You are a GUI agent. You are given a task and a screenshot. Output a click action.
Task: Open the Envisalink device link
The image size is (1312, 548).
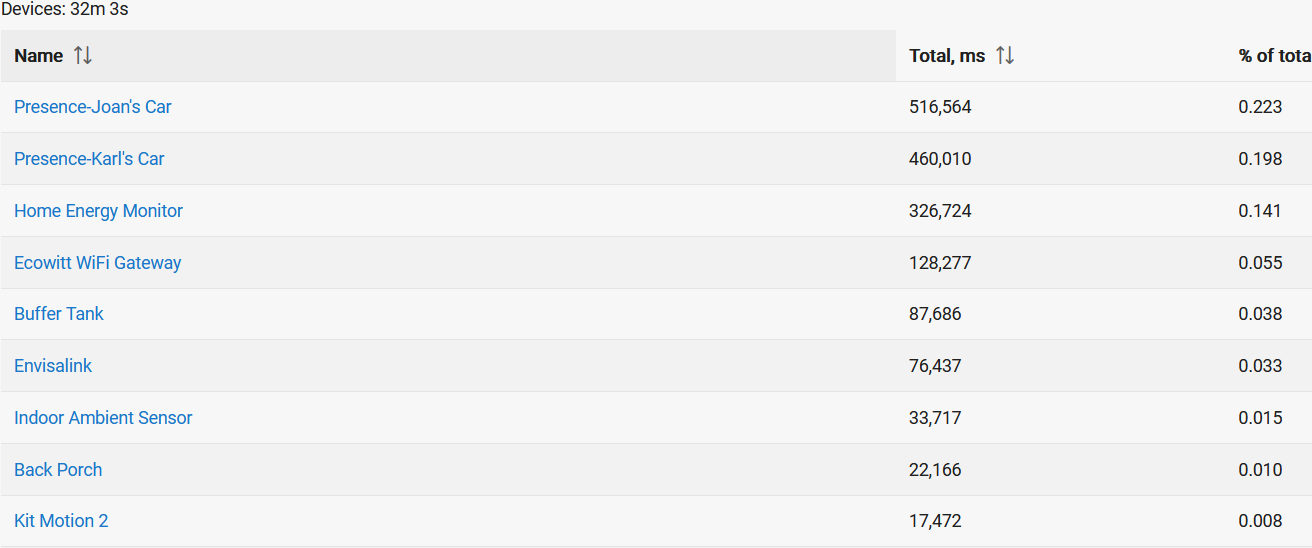click(53, 366)
